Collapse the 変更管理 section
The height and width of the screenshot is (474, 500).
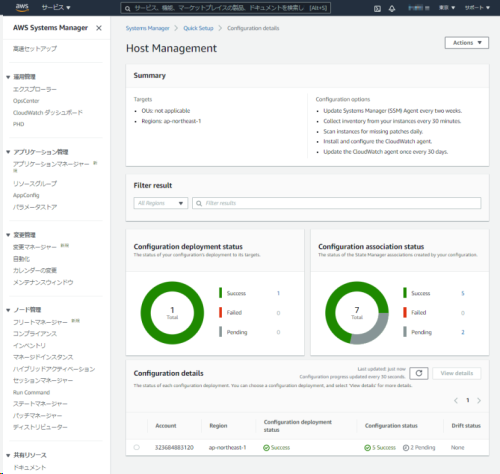8,235
